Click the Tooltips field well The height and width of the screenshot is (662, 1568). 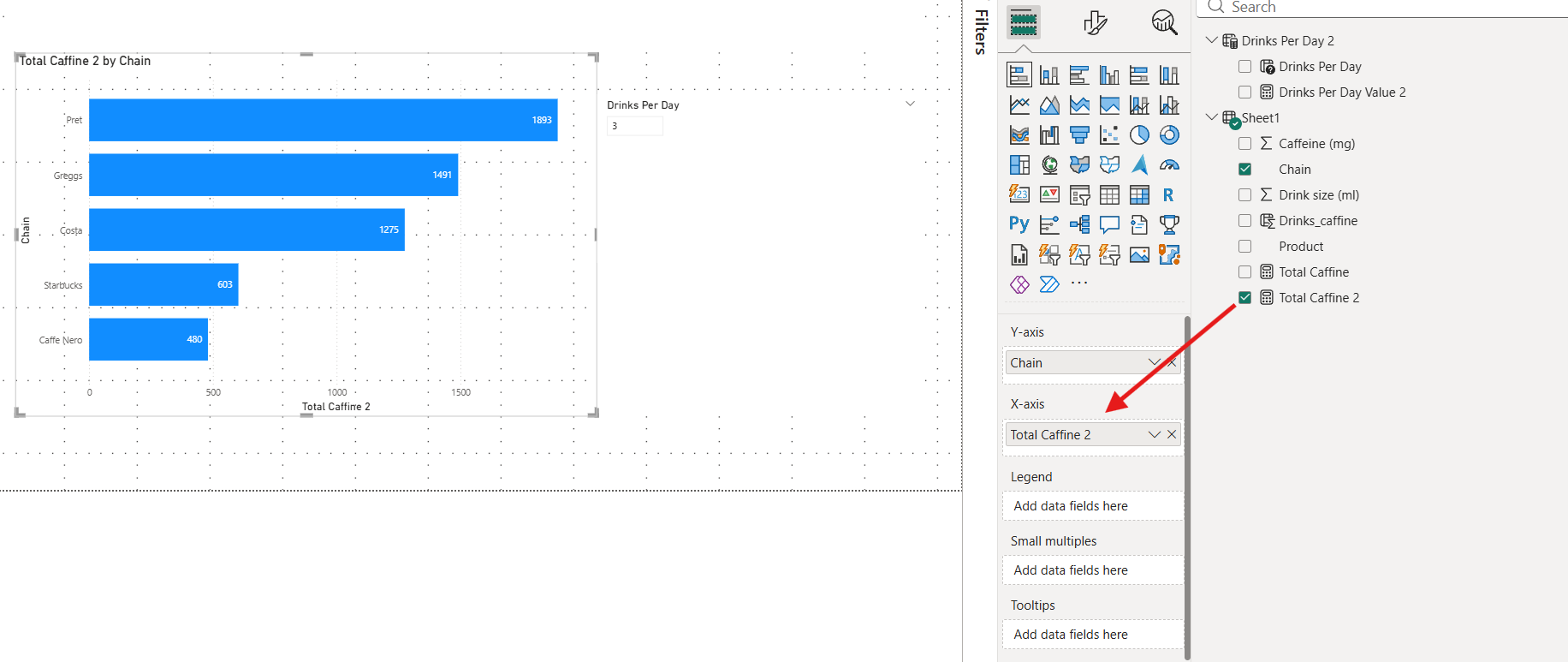tap(1093, 635)
